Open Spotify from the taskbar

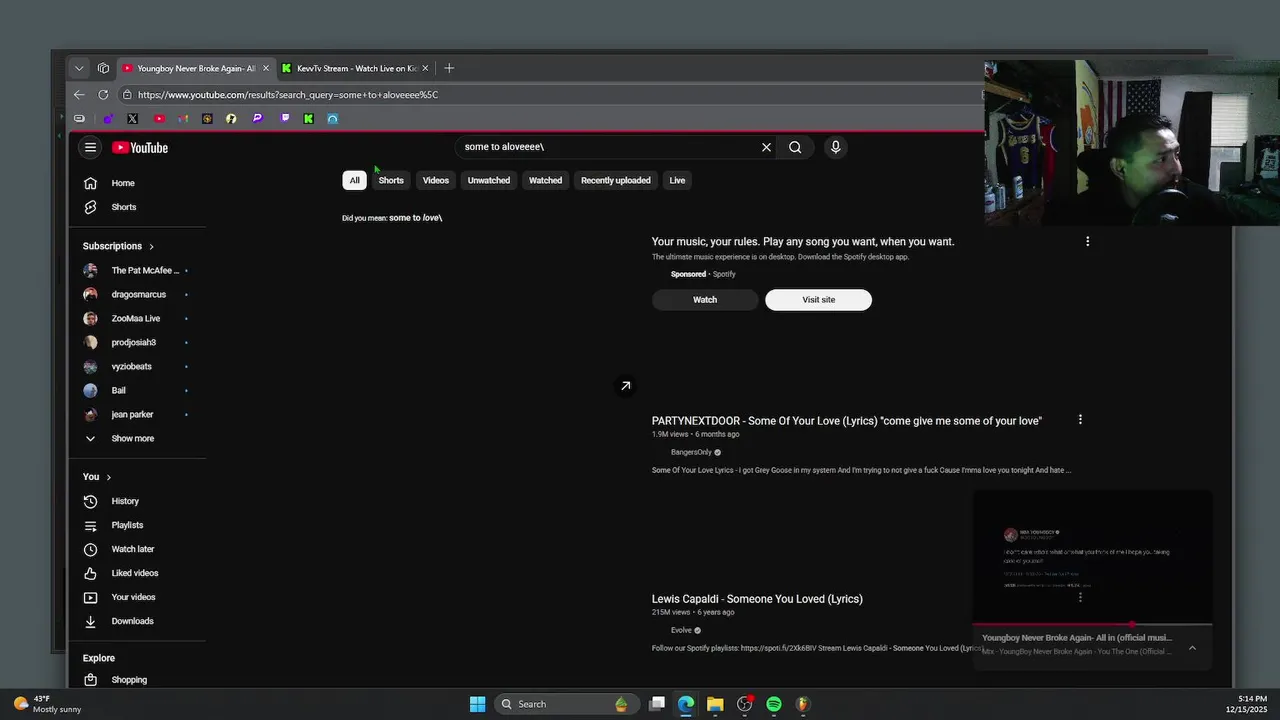click(x=774, y=704)
